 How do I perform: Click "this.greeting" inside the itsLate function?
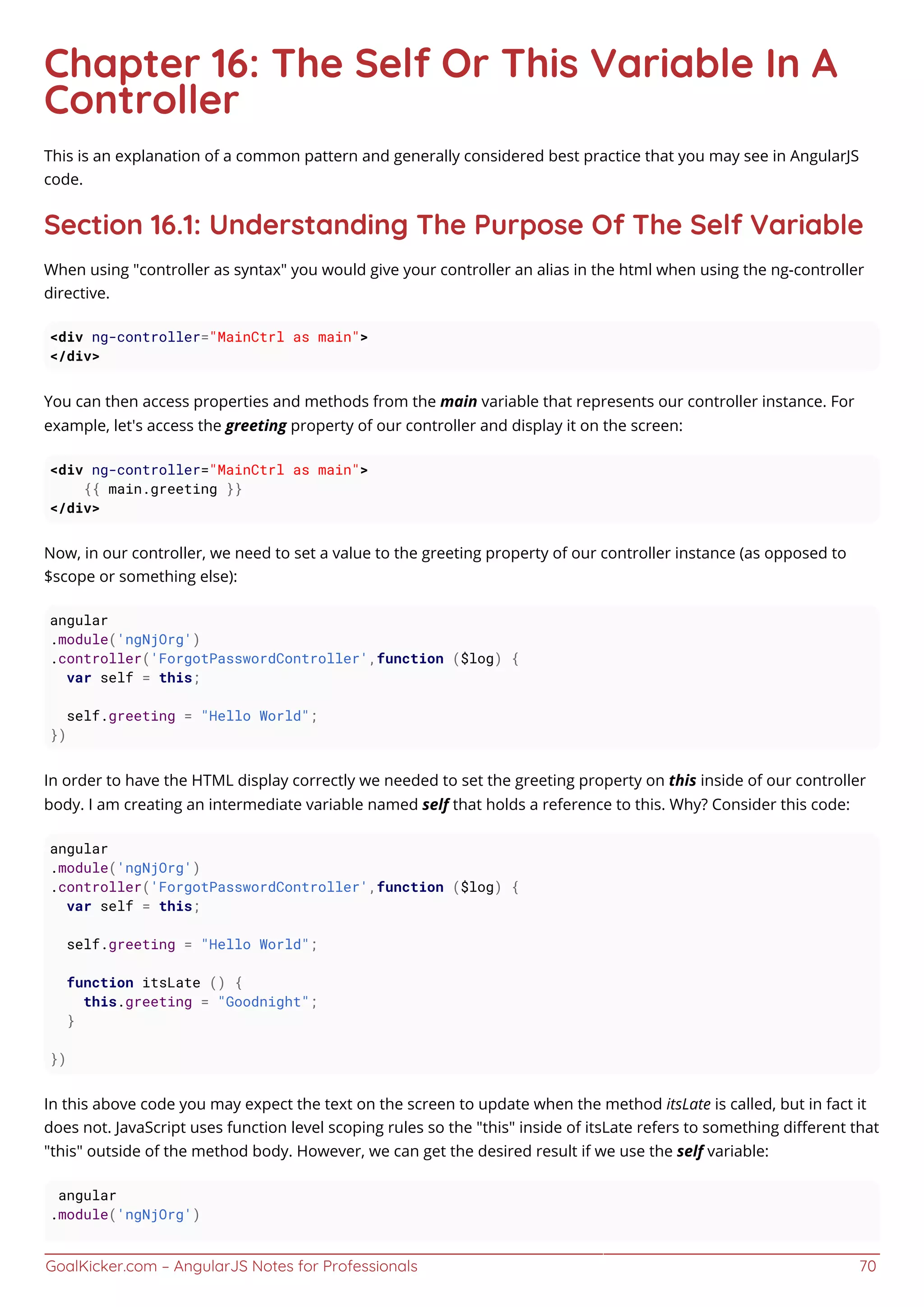(x=138, y=1002)
